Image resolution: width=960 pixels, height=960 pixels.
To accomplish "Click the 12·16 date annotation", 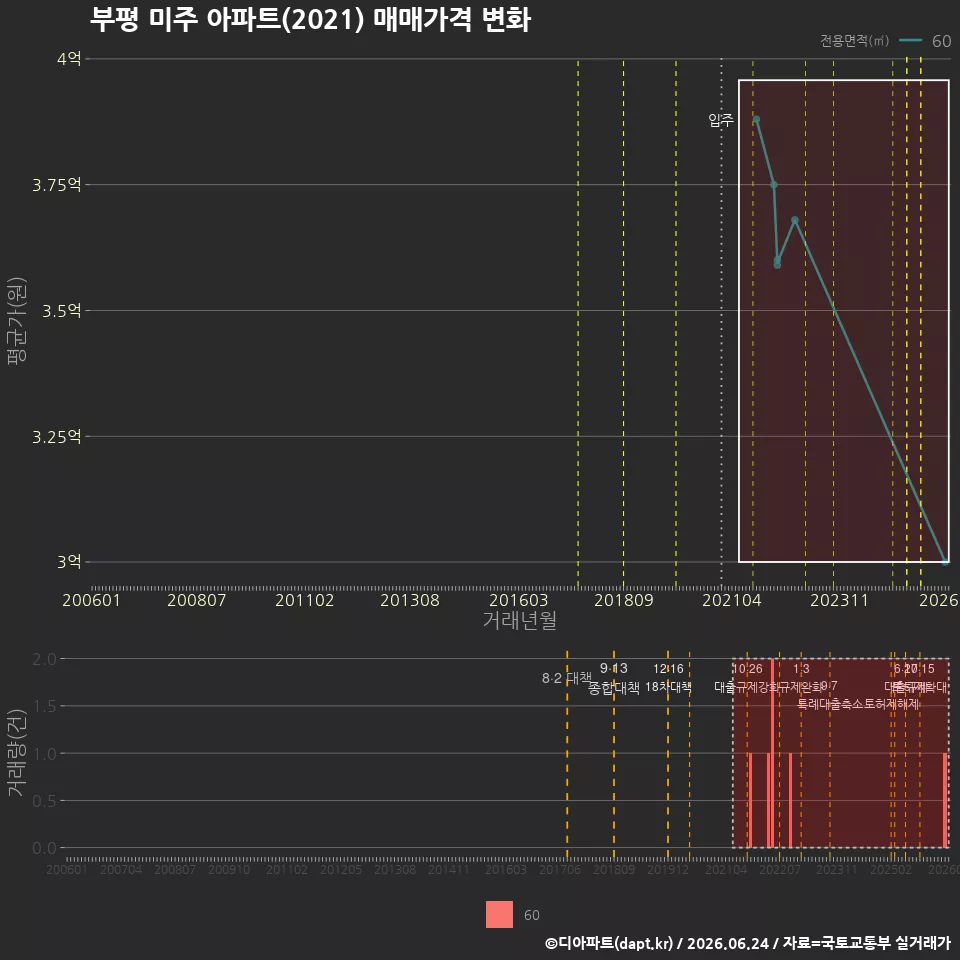I will pos(668,669).
